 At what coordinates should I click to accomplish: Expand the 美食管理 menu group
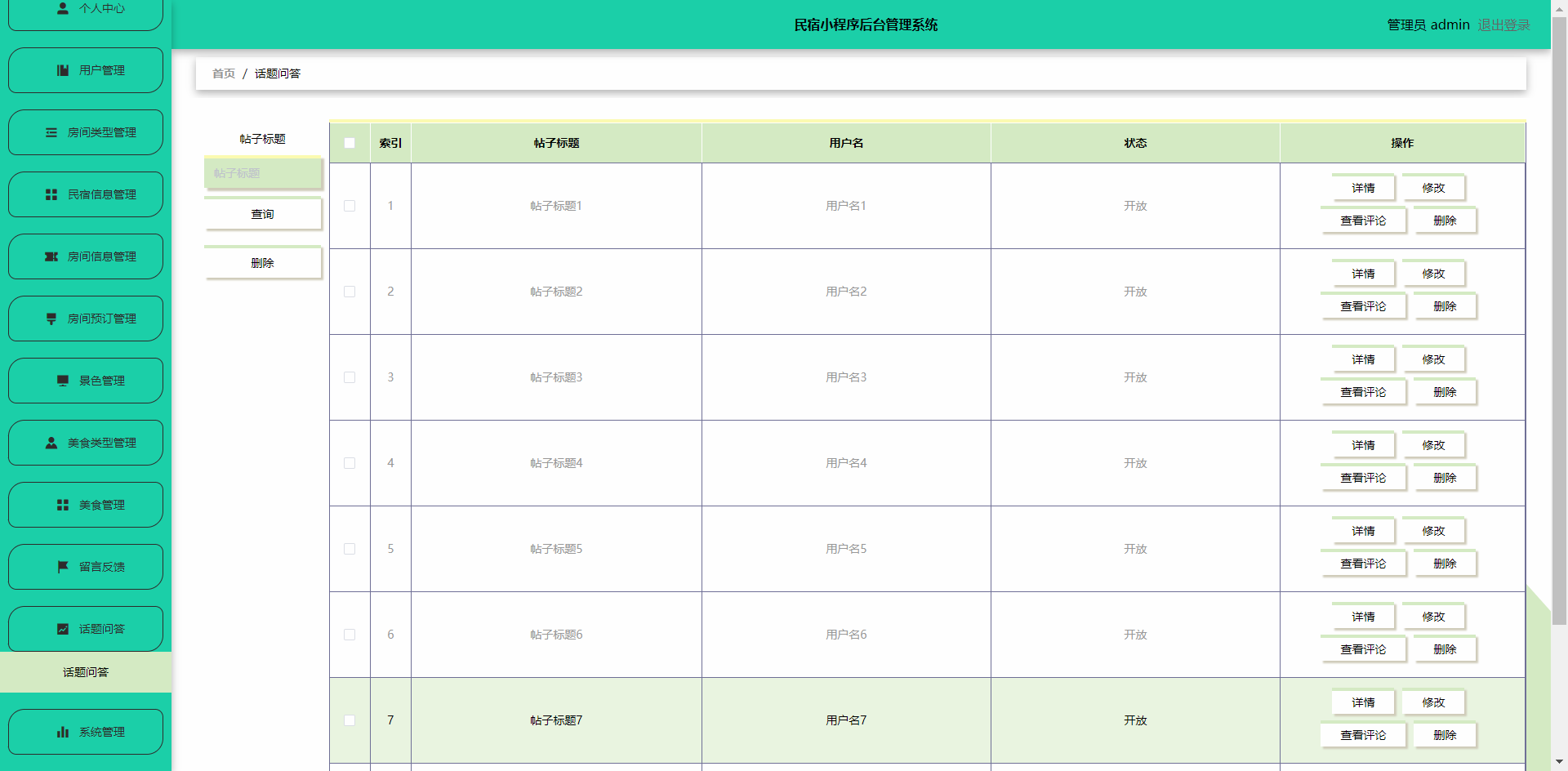click(86, 505)
